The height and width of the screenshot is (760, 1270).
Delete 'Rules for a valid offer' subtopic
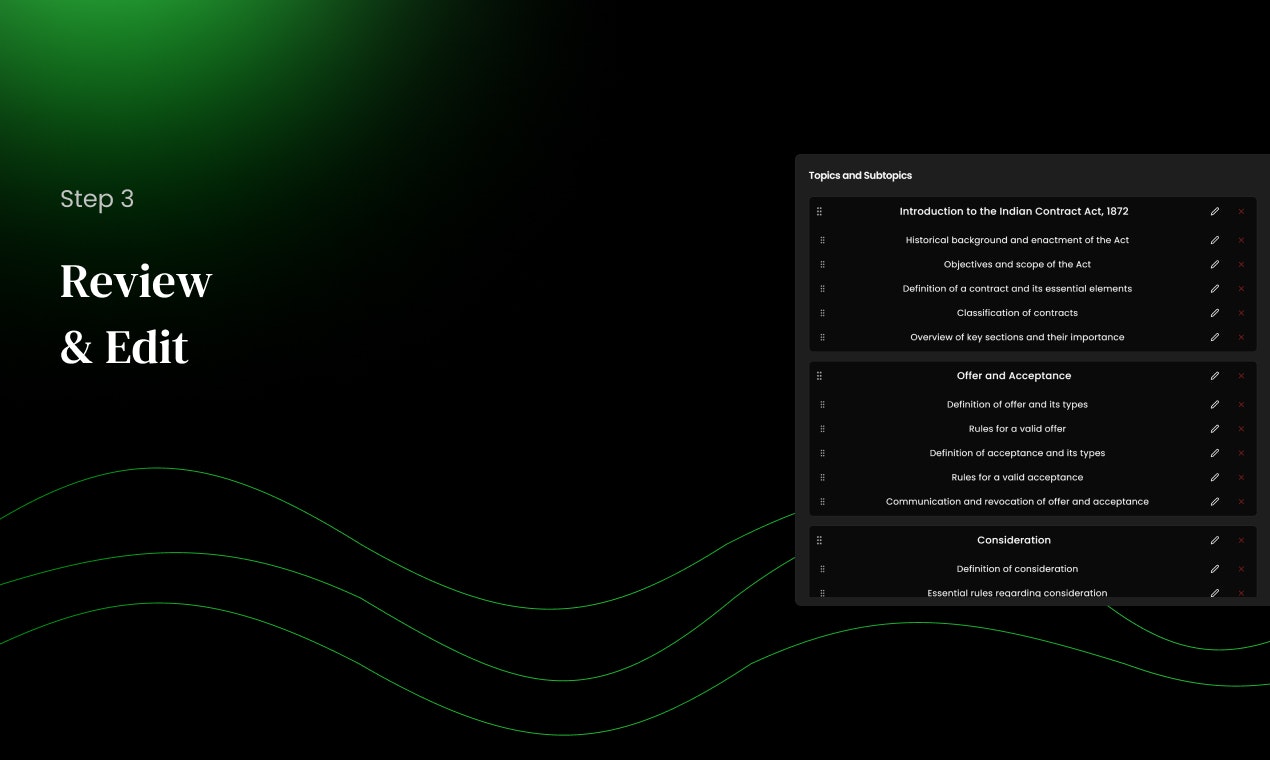click(1241, 429)
